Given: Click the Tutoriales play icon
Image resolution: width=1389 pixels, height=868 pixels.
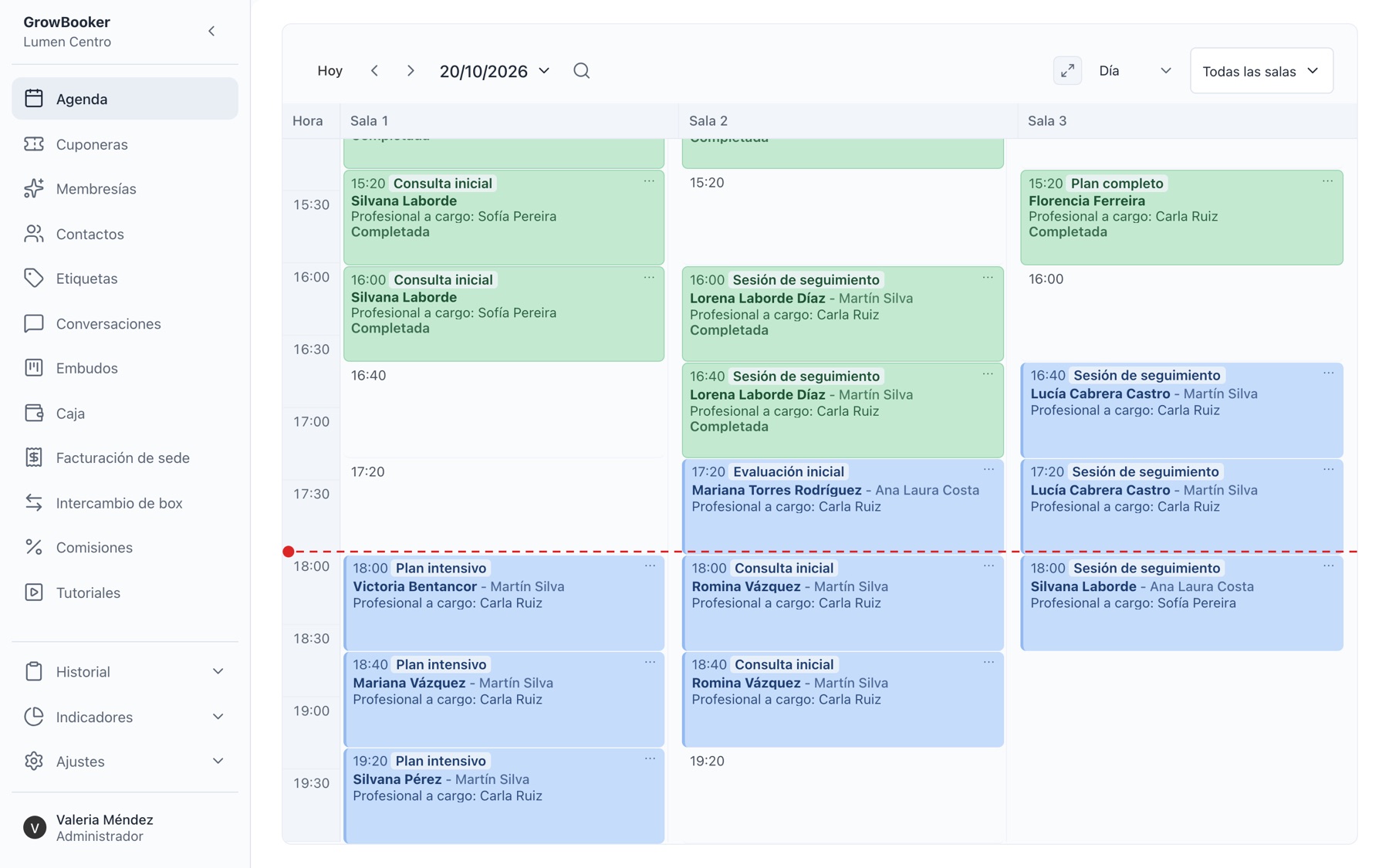Looking at the screenshot, I should 33,593.
